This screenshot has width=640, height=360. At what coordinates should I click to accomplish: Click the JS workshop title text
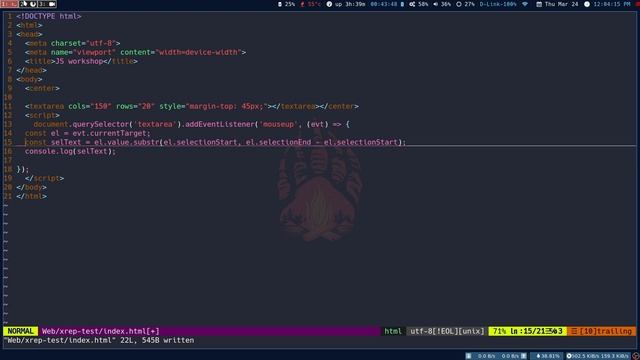[79, 61]
